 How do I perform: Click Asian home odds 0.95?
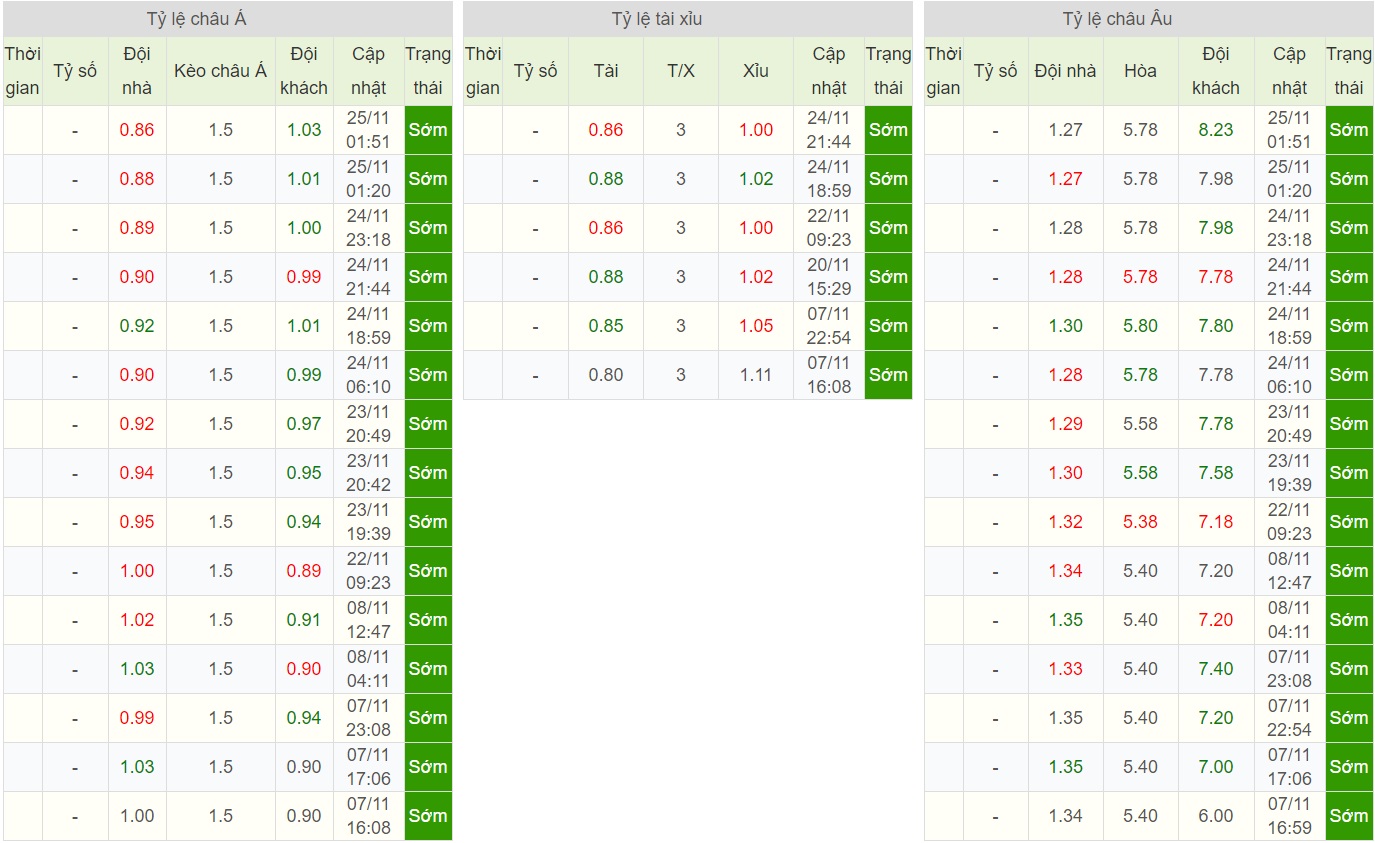pyautogui.click(x=137, y=522)
